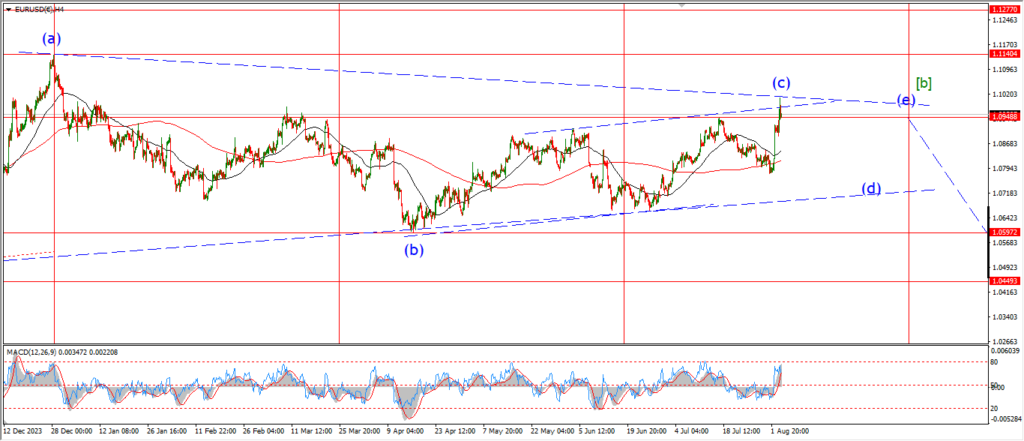Select the blue (a) wave label
This screenshot has width=1024, height=441.
pos(52,39)
